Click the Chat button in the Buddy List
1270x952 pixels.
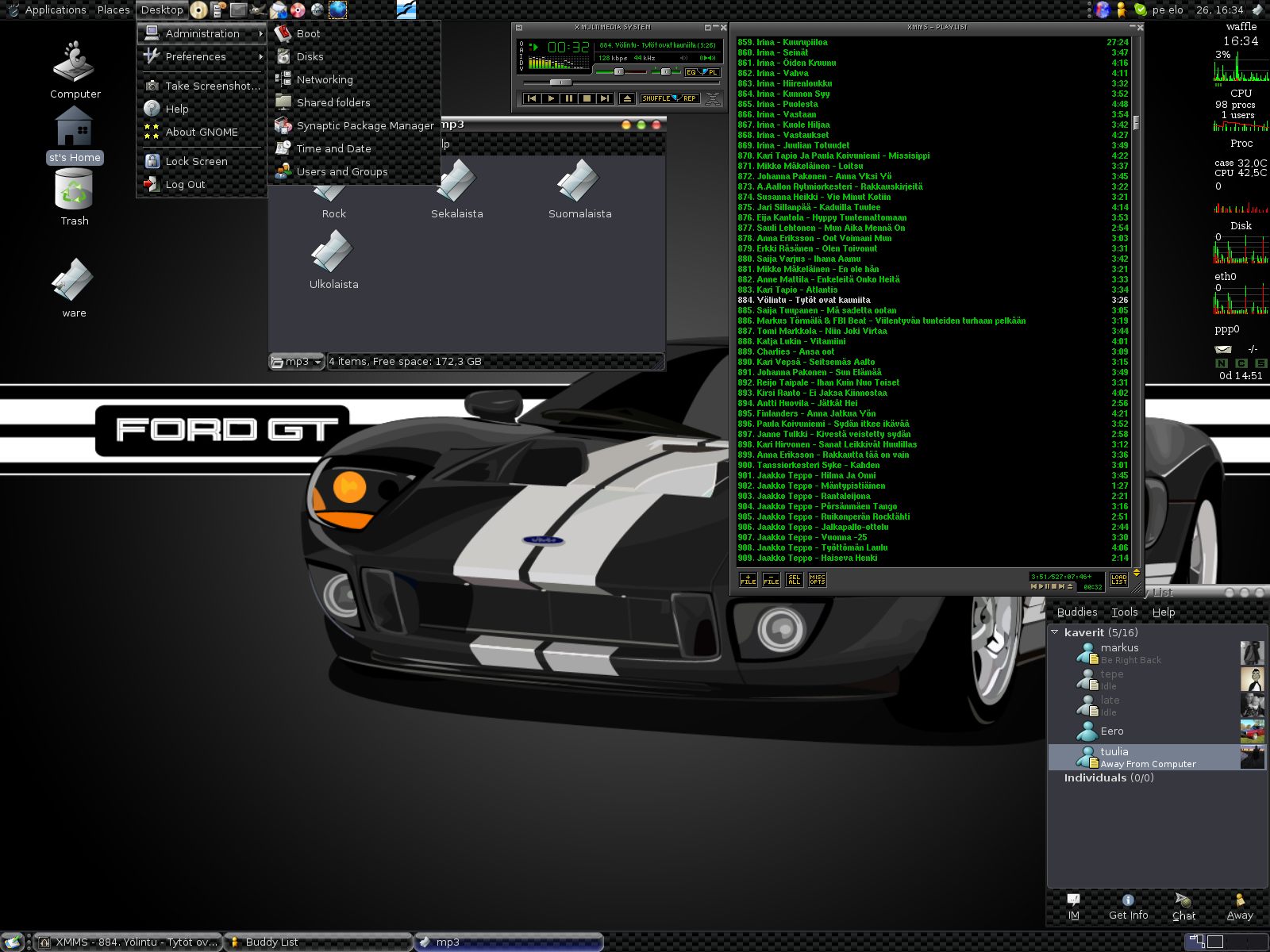pos(1183,907)
